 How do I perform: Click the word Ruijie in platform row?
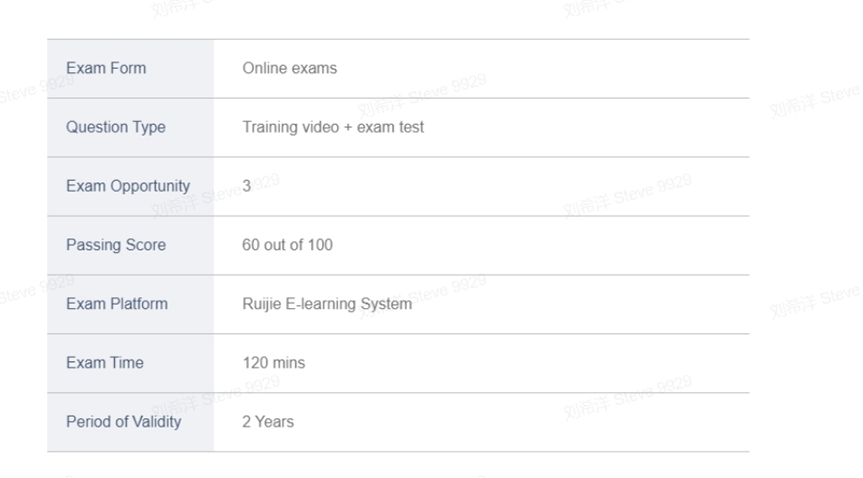coord(261,304)
